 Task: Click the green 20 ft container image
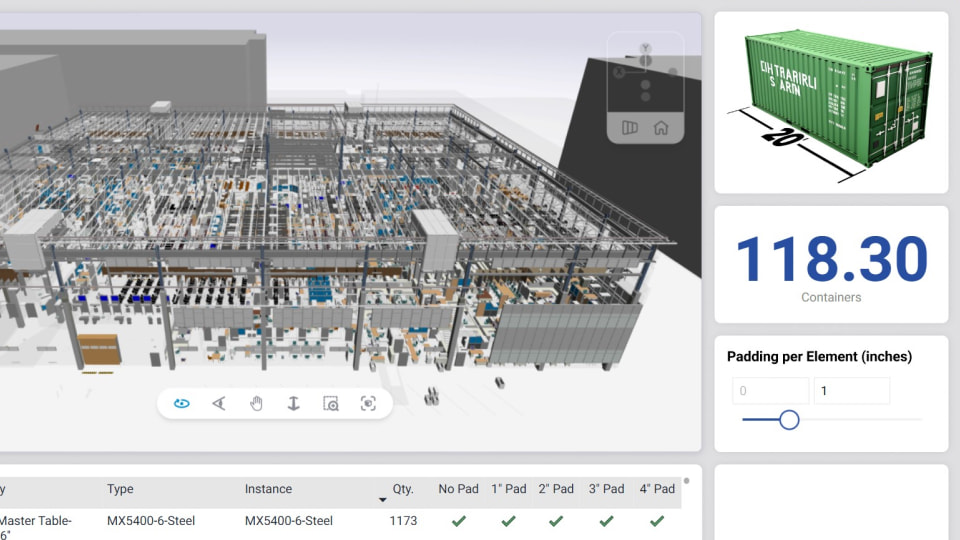(x=831, y=105)
